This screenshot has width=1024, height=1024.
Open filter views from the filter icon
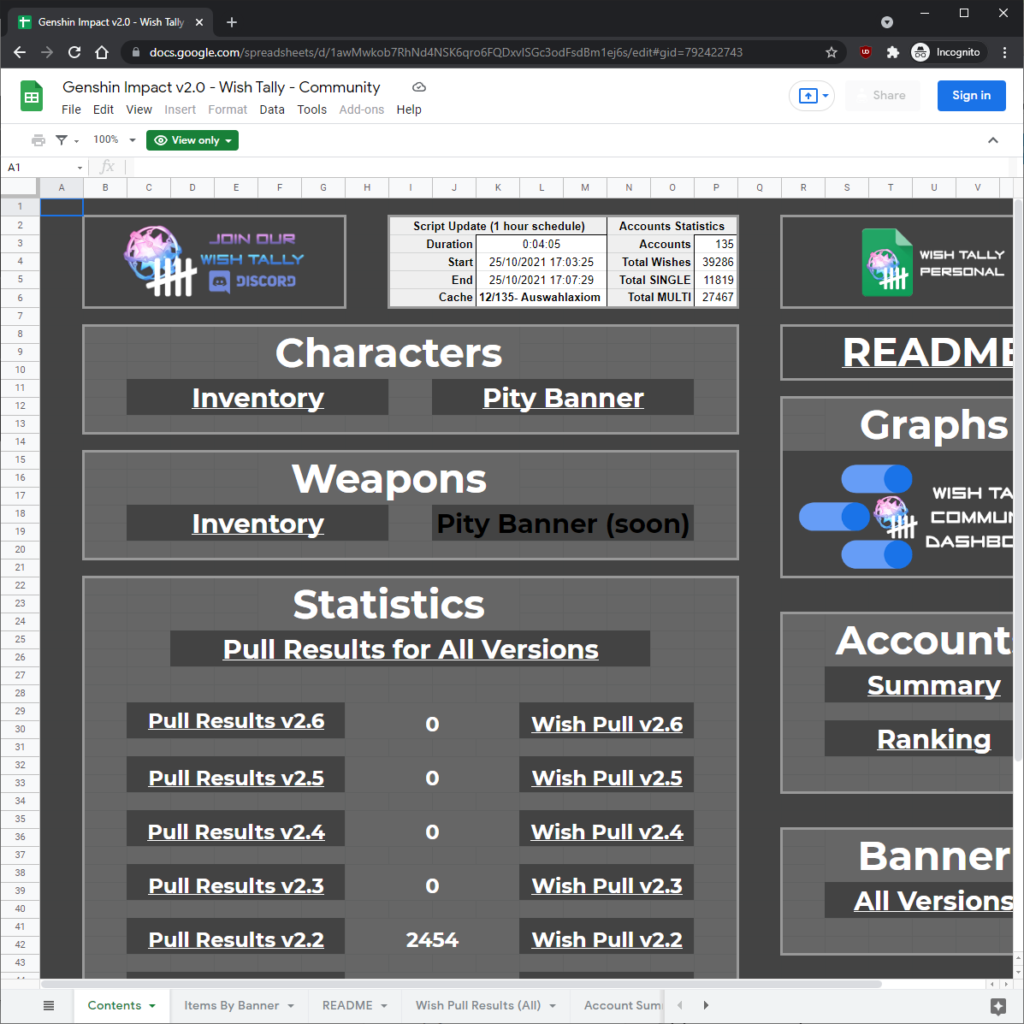click(x=62, y=140)
